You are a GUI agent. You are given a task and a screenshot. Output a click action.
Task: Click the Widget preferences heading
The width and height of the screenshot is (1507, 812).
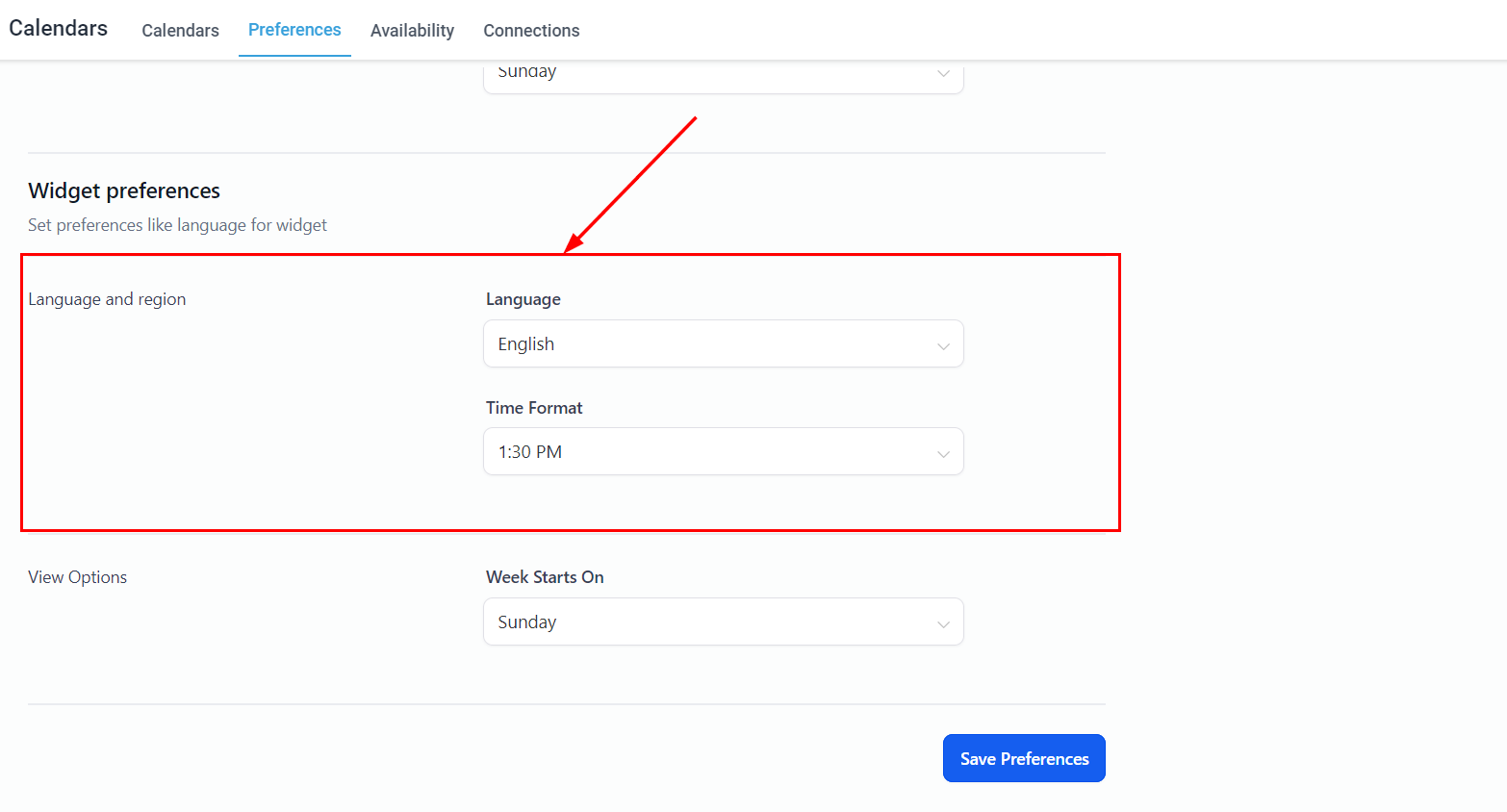(x=124, y=190)
